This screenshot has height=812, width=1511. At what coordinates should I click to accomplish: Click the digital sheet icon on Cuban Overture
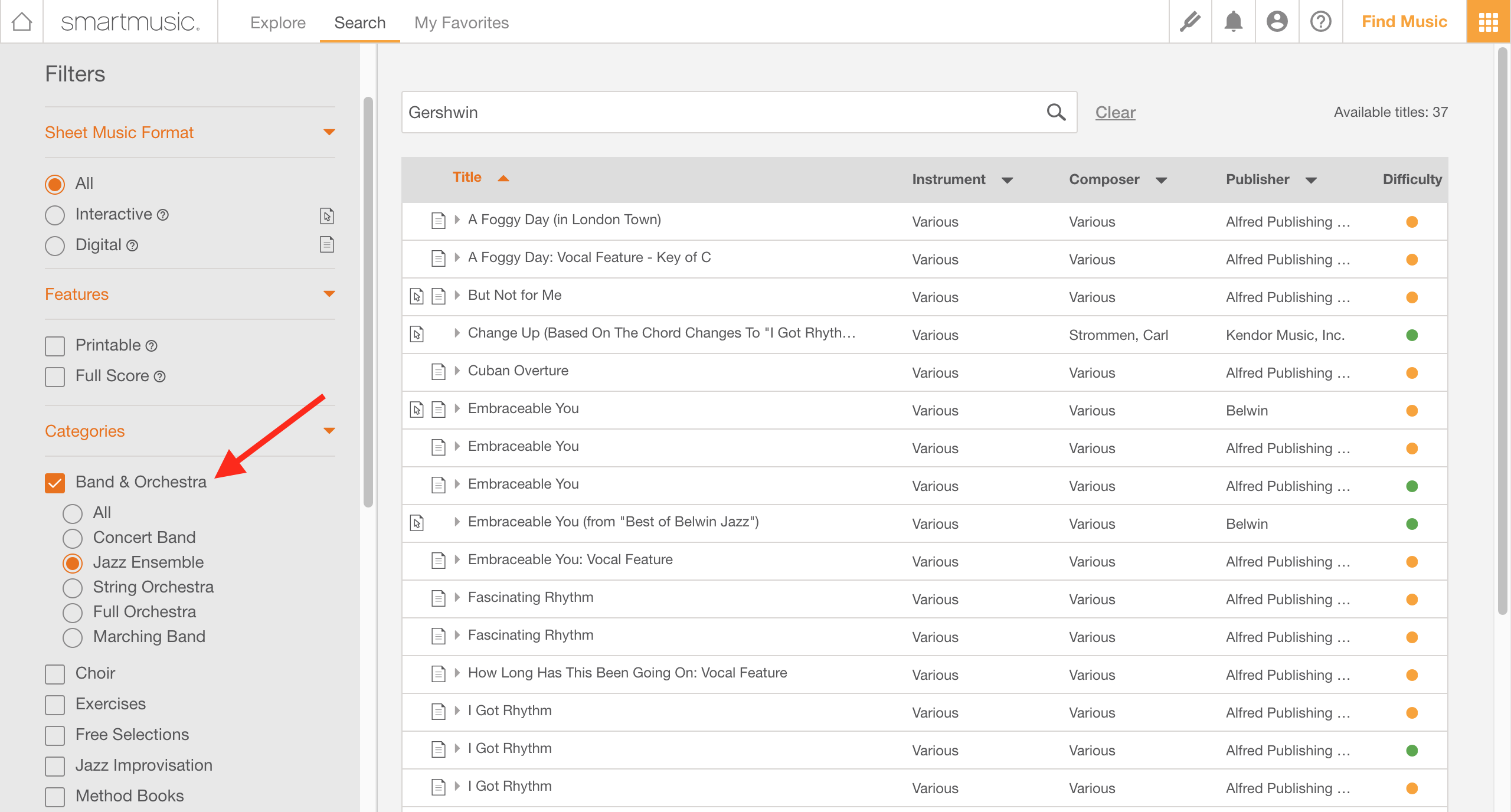tap(439, 372)
